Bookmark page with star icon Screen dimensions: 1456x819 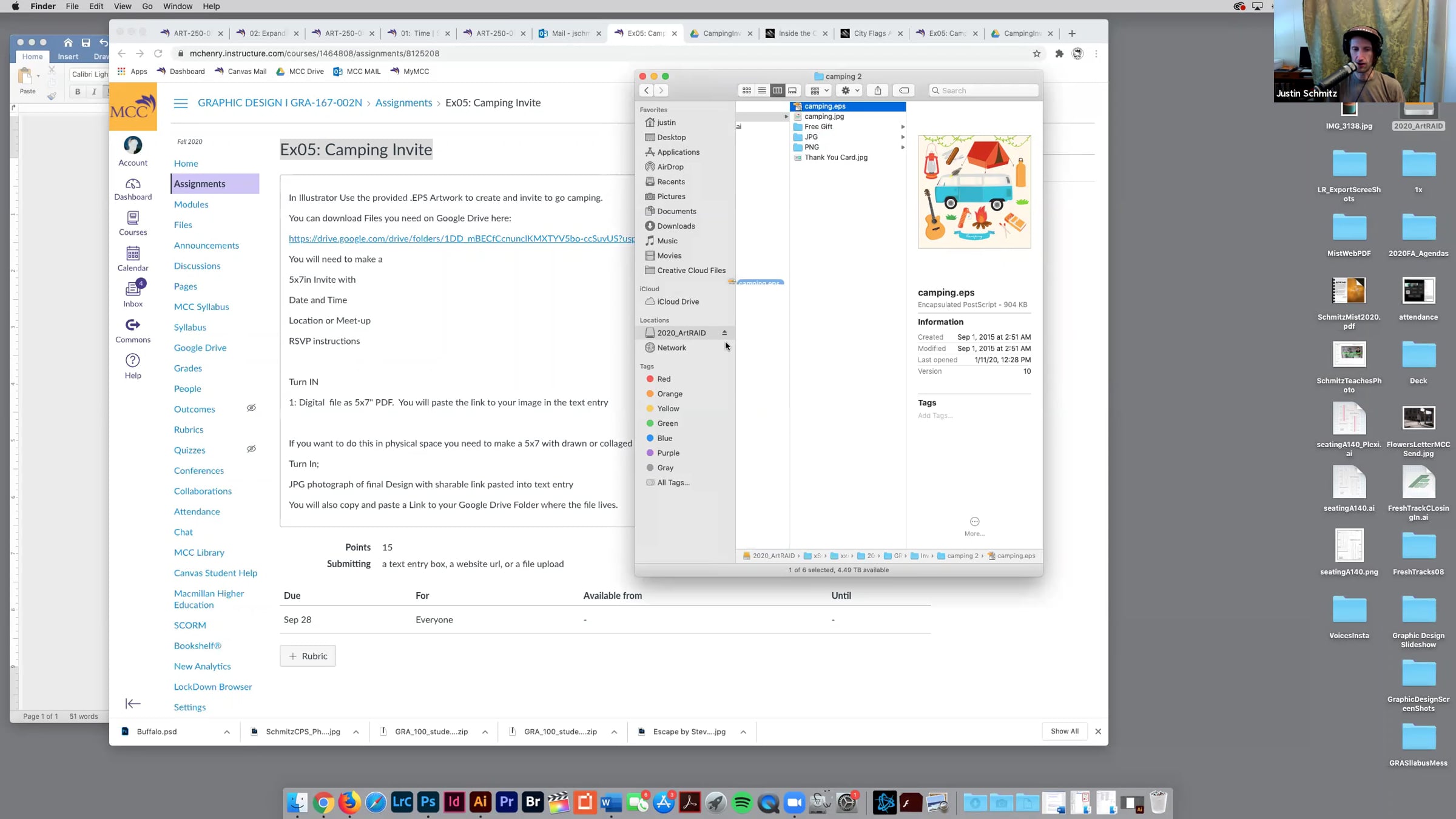(x=1037, y=53)
